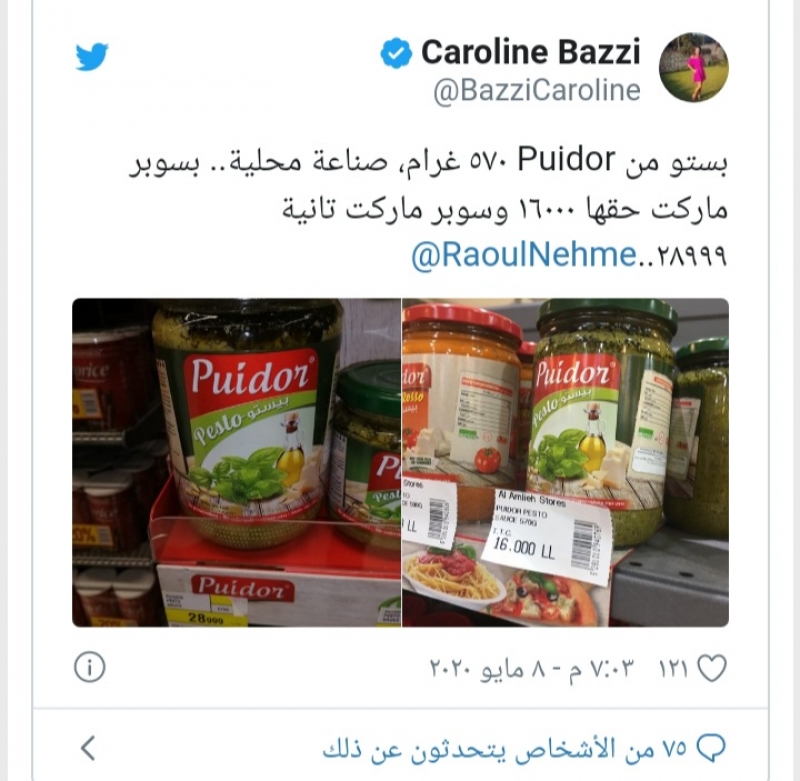Open the left Puidor pesto photo
Screen dimensions: 800x781
tap(236, 462)
